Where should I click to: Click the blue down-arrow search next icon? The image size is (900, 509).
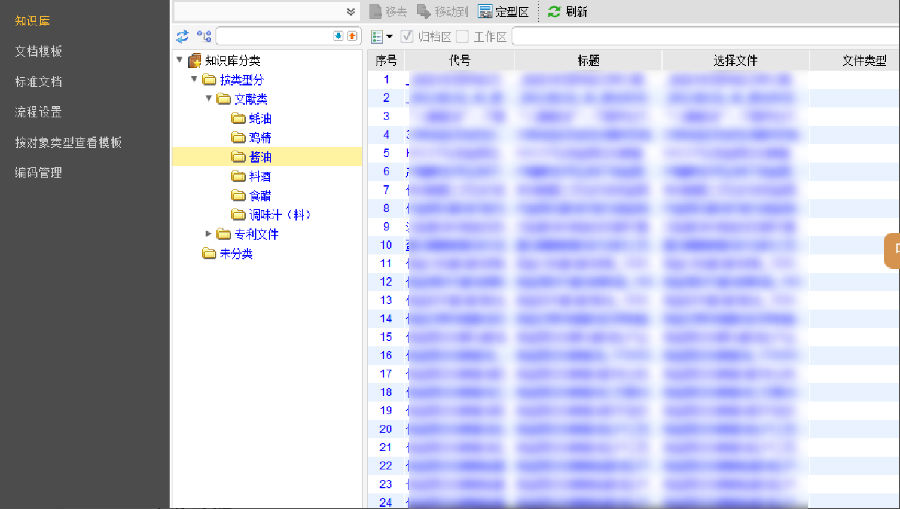coord(338,36)
